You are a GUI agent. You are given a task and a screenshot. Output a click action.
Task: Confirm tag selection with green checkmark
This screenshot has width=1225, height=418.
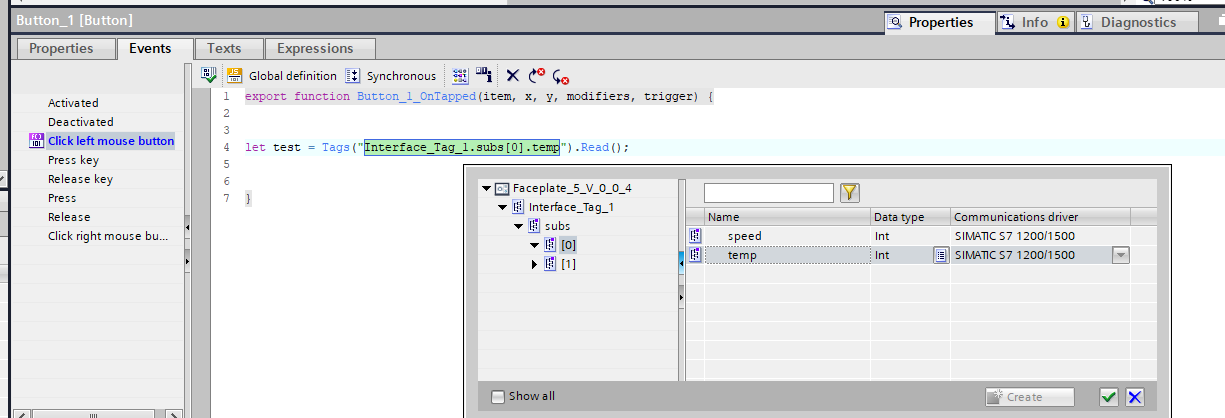tap(1109, 397)
